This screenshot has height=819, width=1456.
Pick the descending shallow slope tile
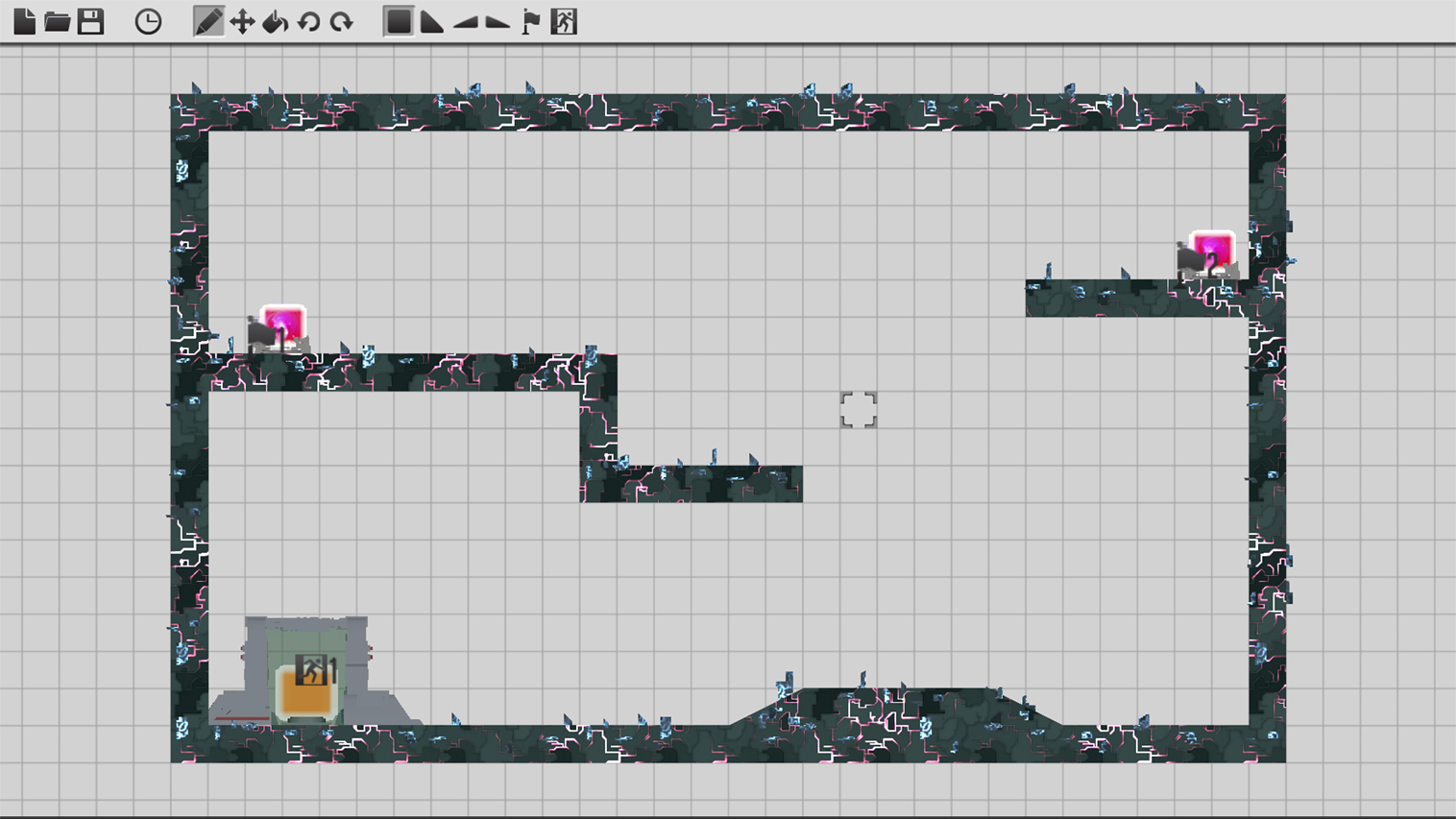[x=497, y=21]
